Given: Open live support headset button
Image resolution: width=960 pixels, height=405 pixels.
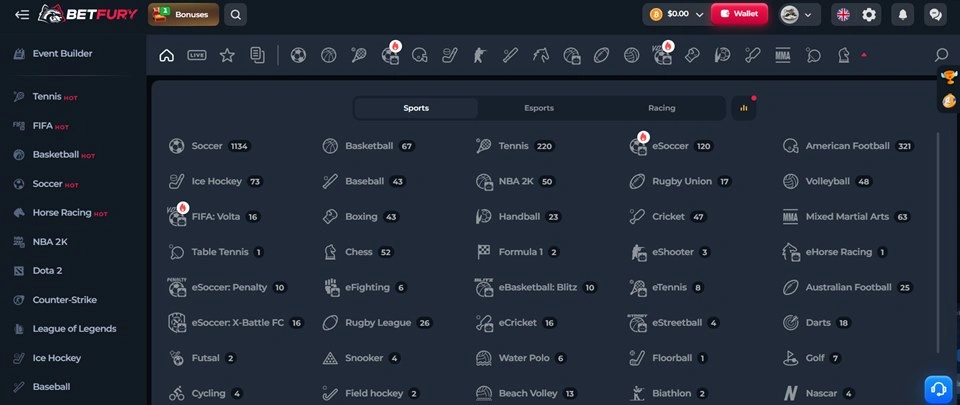Looking at the screenshot, I should [x=938, y=389].
